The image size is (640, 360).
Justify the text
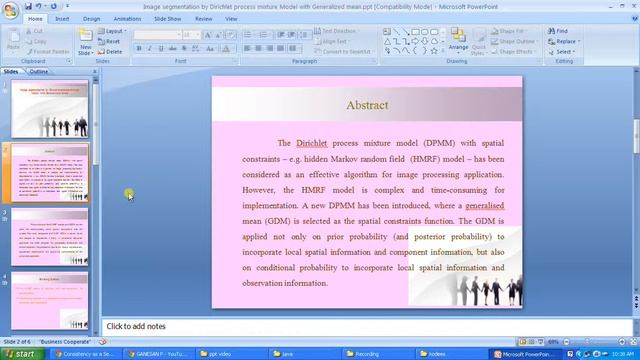point(280,49)
